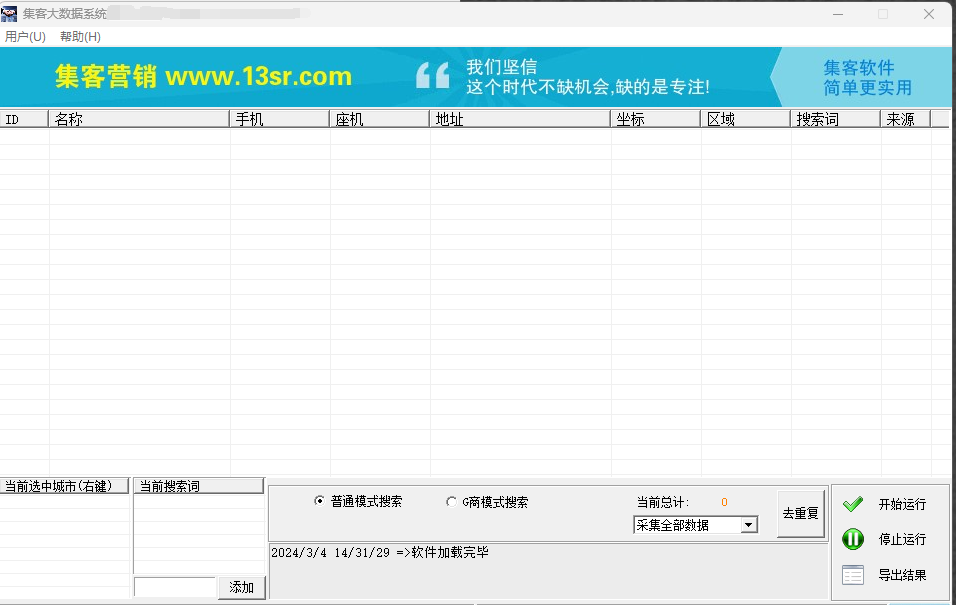Click the export results table icon
Screen dimensions: 956x605
(x=852, y=575)
